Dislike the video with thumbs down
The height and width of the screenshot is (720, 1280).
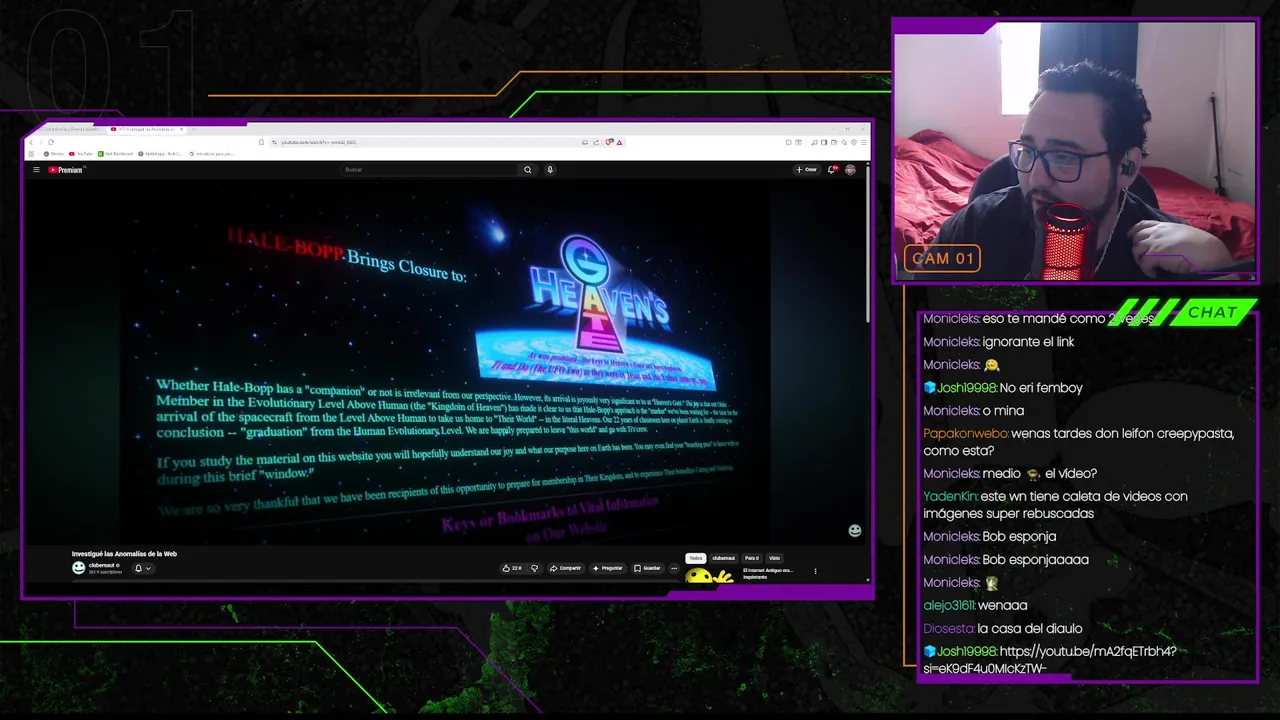(x=534, y=568)
